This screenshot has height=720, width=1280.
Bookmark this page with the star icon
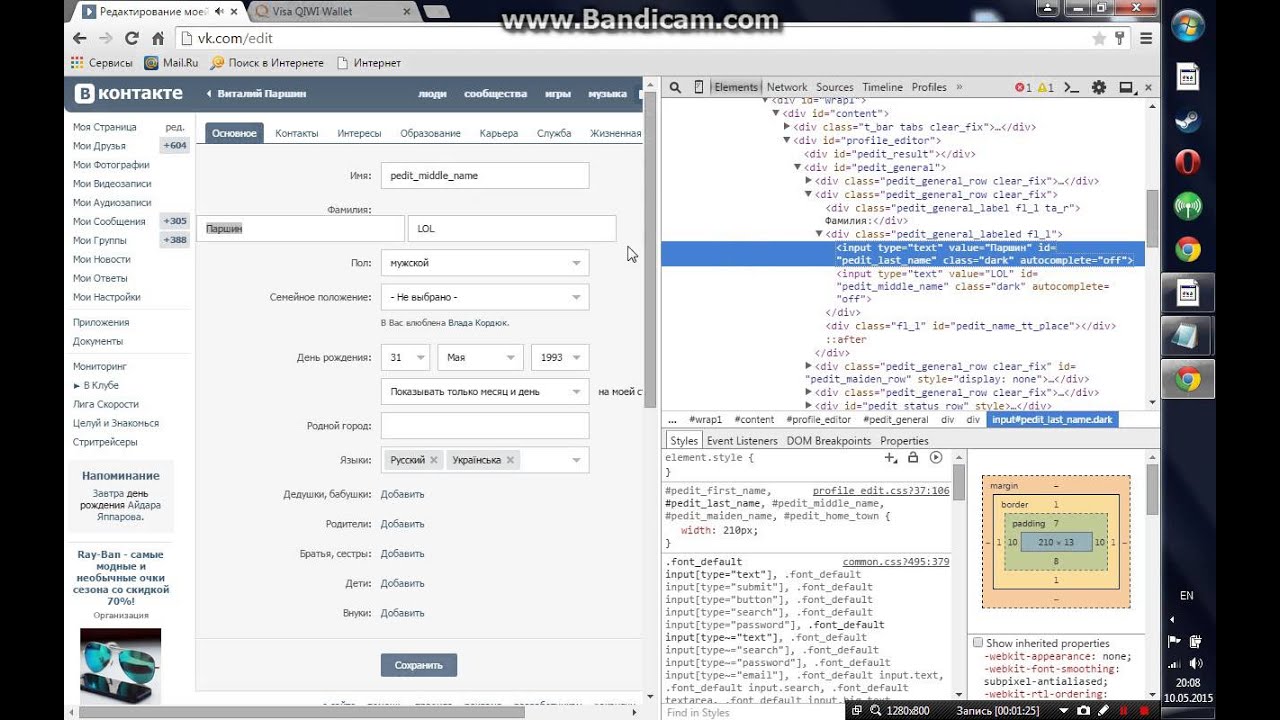click(1099, 38)
